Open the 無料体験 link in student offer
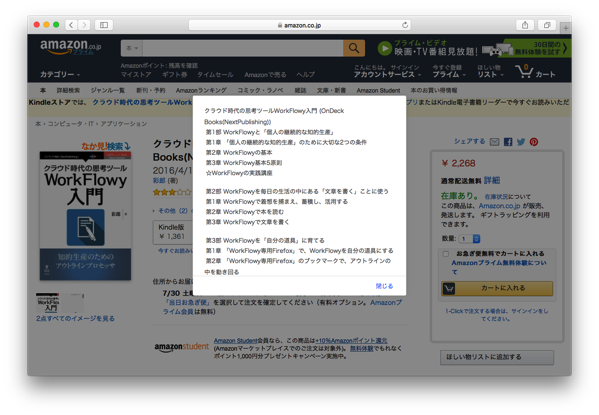The image size is (599, 415). (361, 348)
